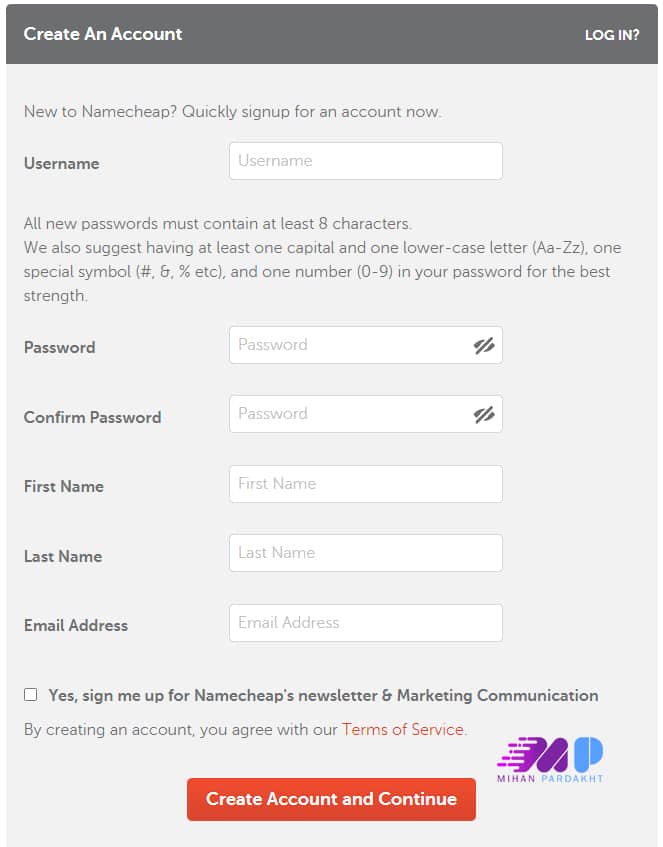Viewport: 663px width, 847px height.
Task: Activate the Last Name input field
Action: click(x=365, y=552)
